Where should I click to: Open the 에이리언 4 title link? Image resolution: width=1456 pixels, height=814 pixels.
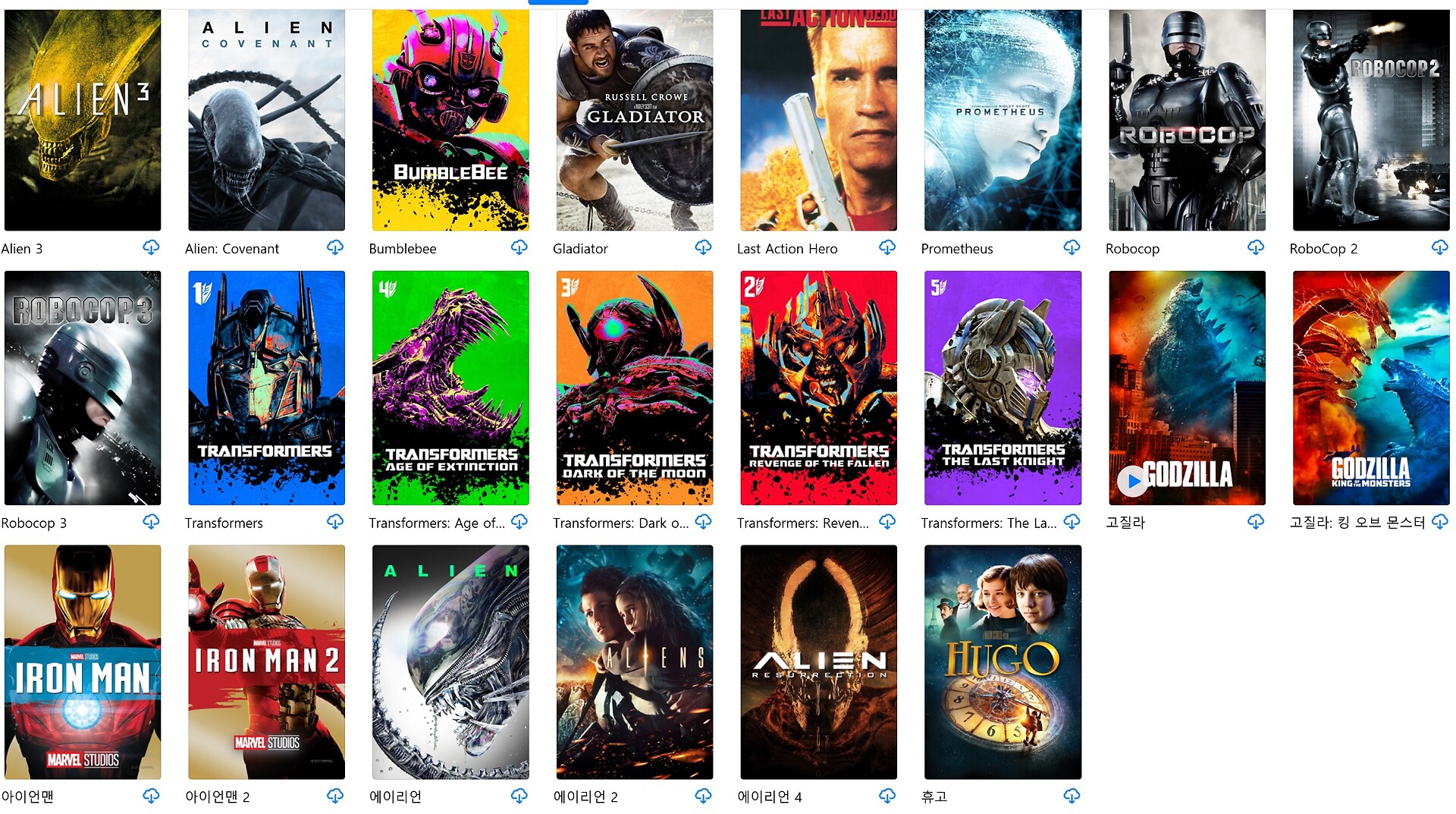tap(770, 797)
